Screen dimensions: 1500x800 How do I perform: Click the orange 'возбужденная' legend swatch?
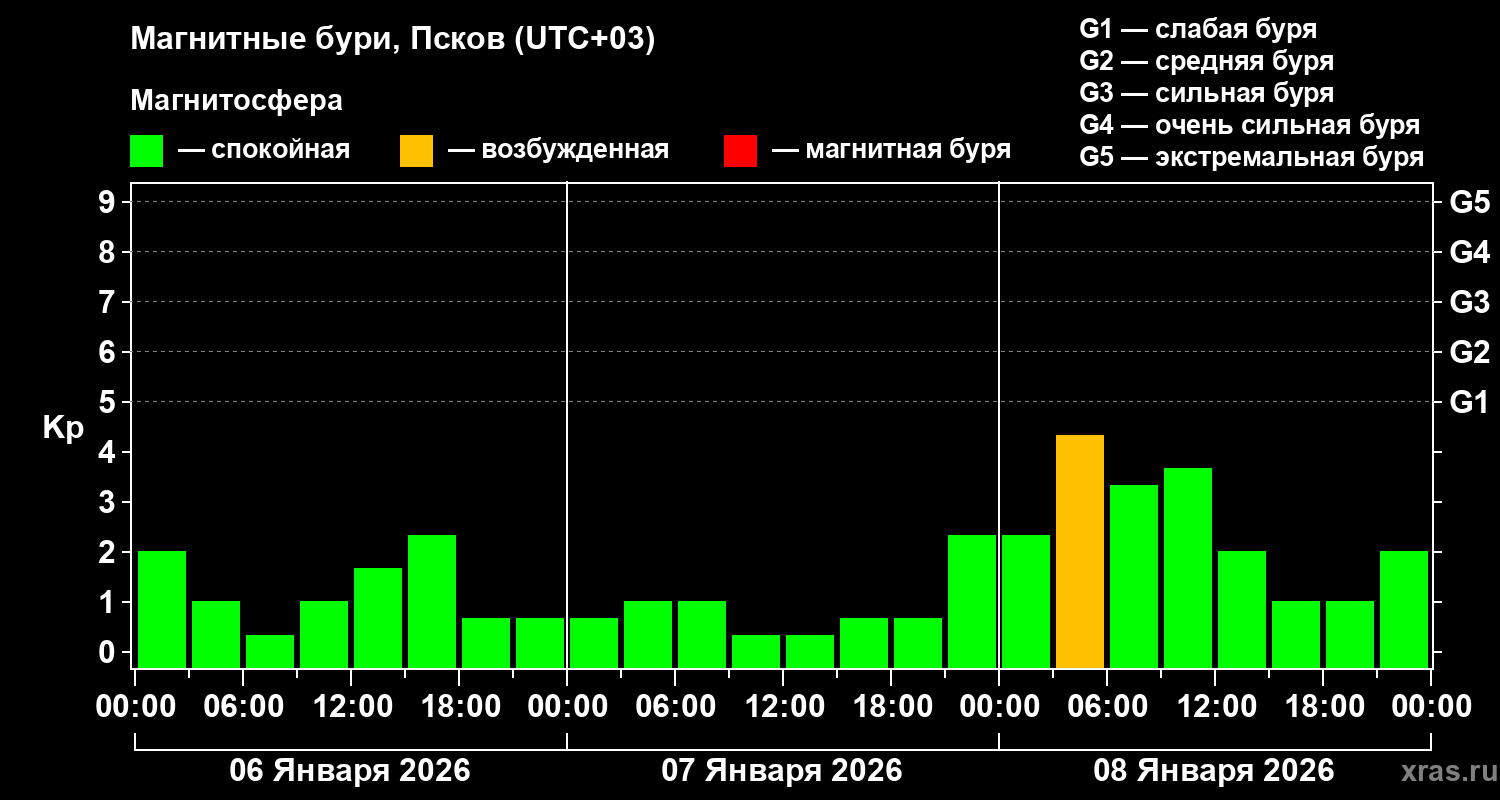pos(416,151)
